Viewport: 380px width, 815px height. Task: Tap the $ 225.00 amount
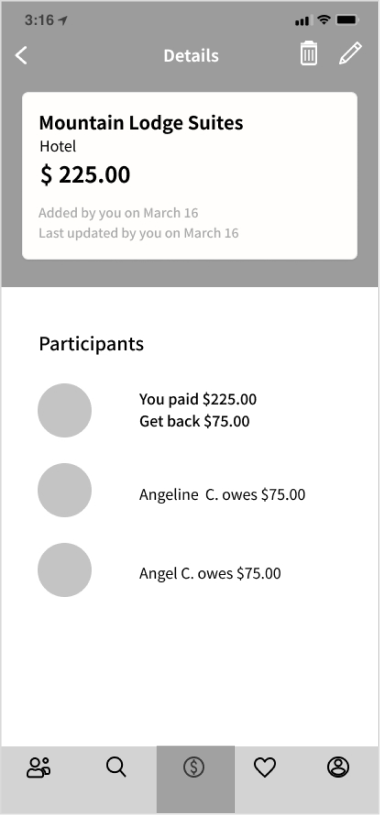click(85, 175)
